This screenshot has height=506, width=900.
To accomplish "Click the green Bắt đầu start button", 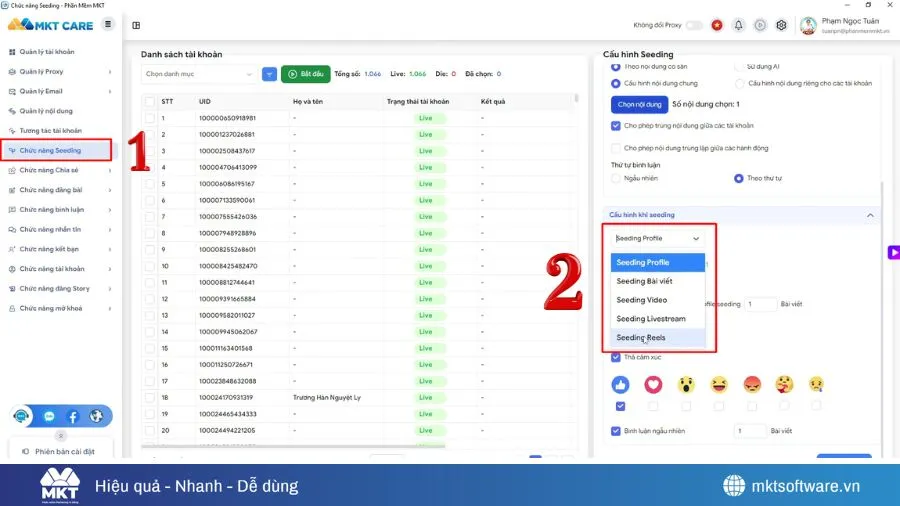I will click(305, 74).
